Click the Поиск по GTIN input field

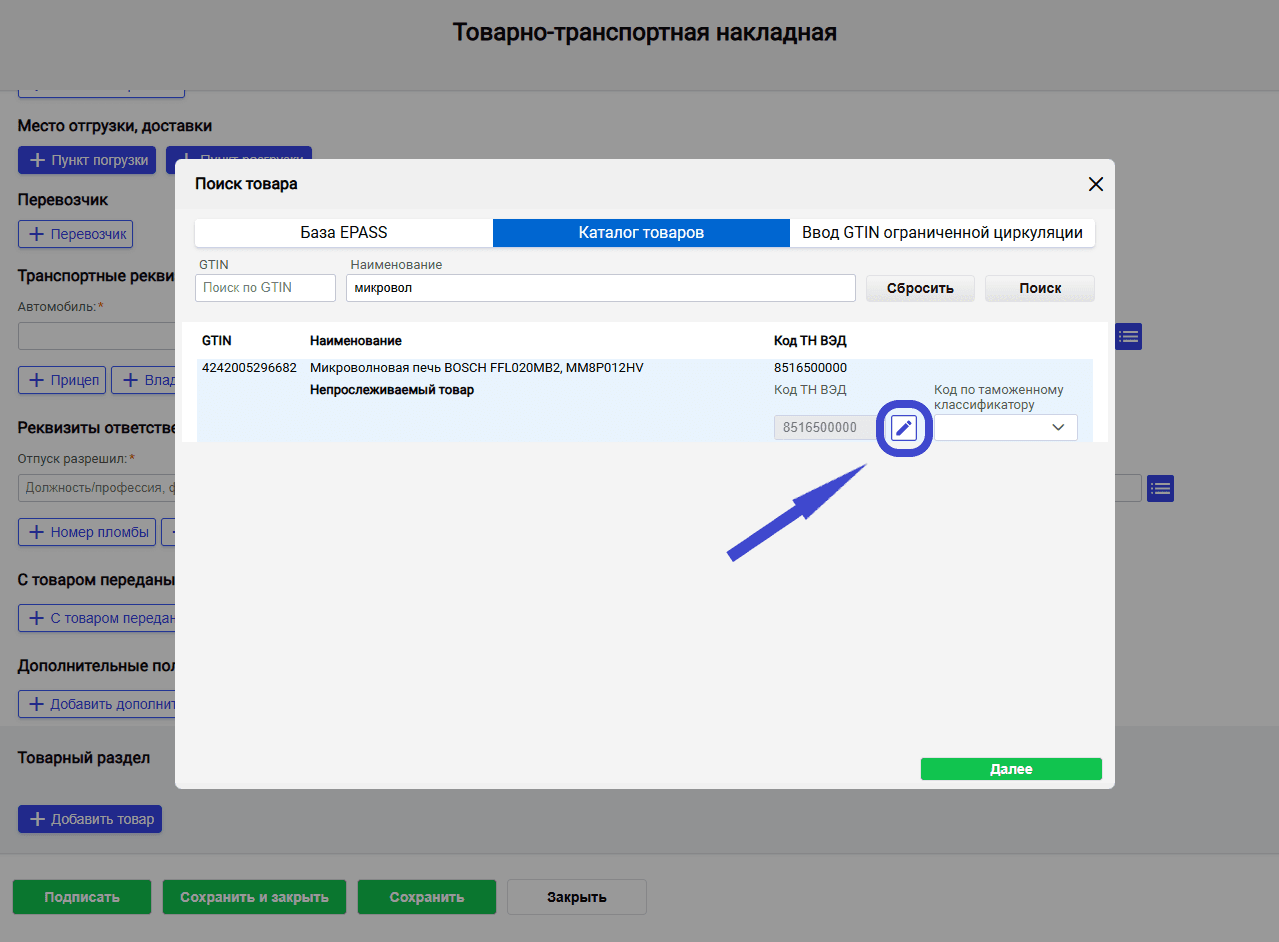point(264,287)
